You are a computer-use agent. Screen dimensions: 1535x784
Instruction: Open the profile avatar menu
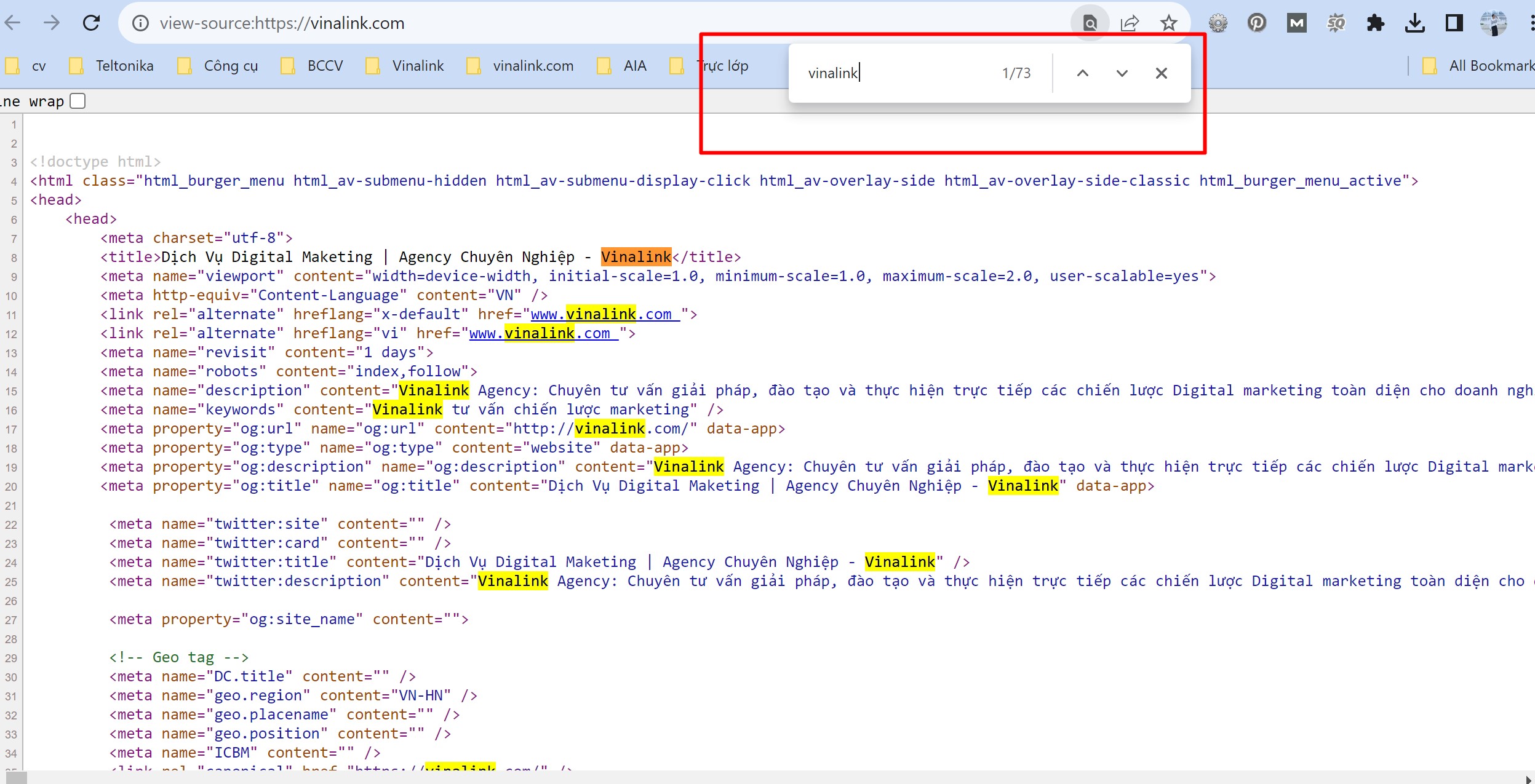pos(1493,23)
